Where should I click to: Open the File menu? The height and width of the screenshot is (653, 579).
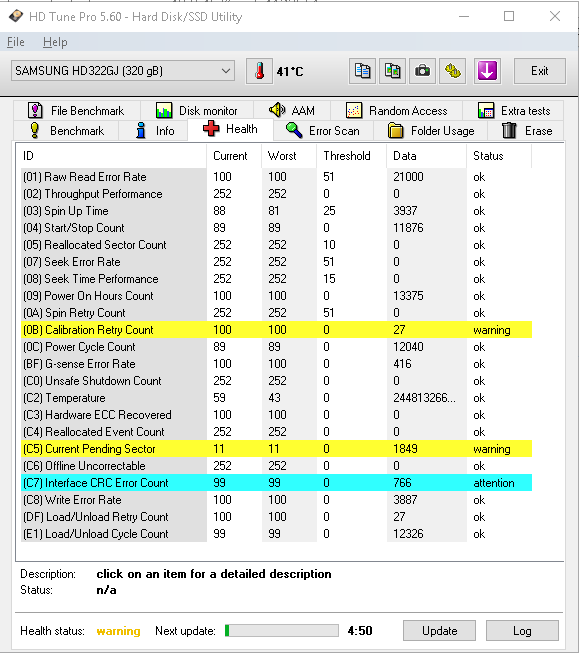pos(16,42)
